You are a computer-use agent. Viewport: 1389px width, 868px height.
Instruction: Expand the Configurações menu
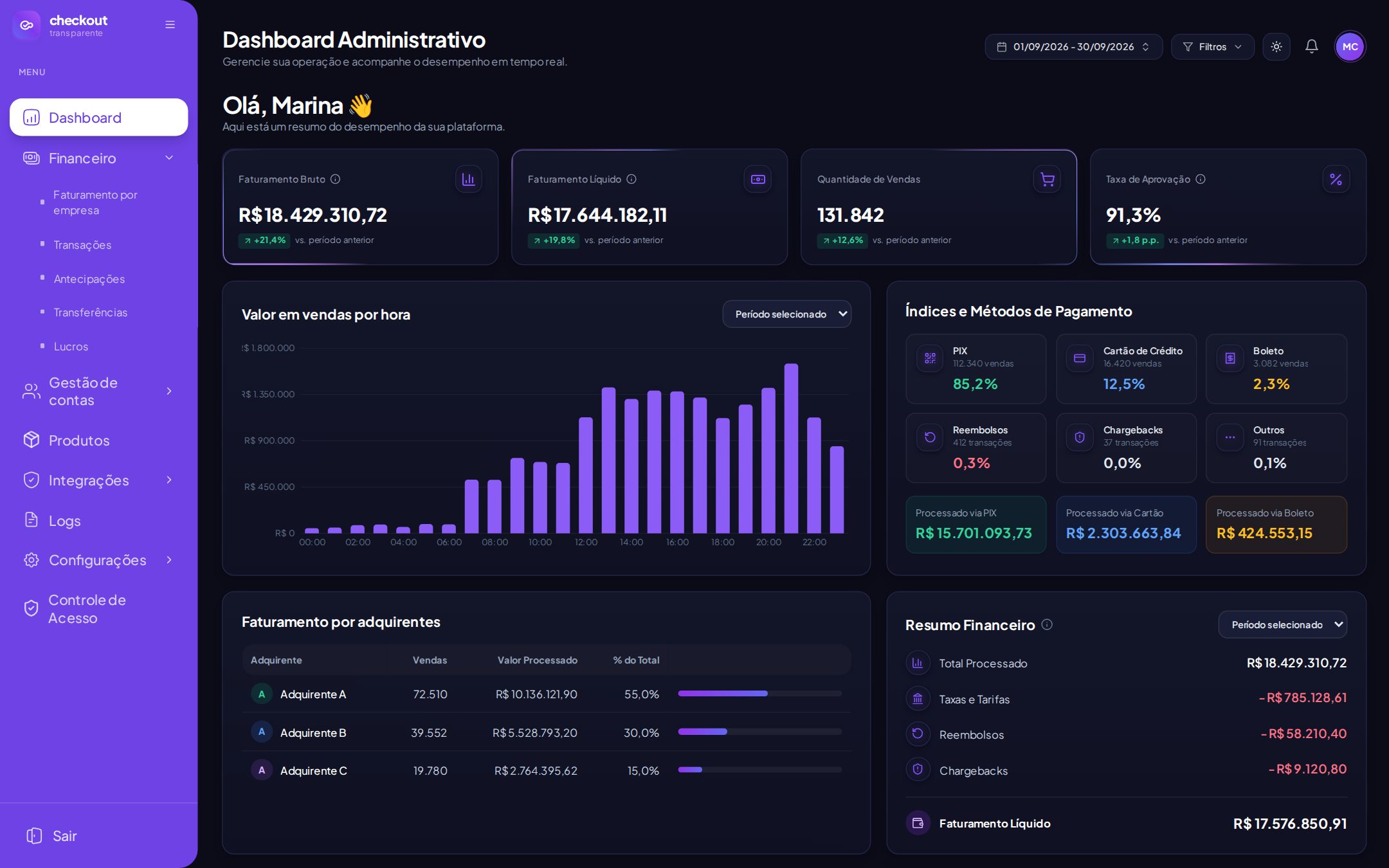[98, 560]
